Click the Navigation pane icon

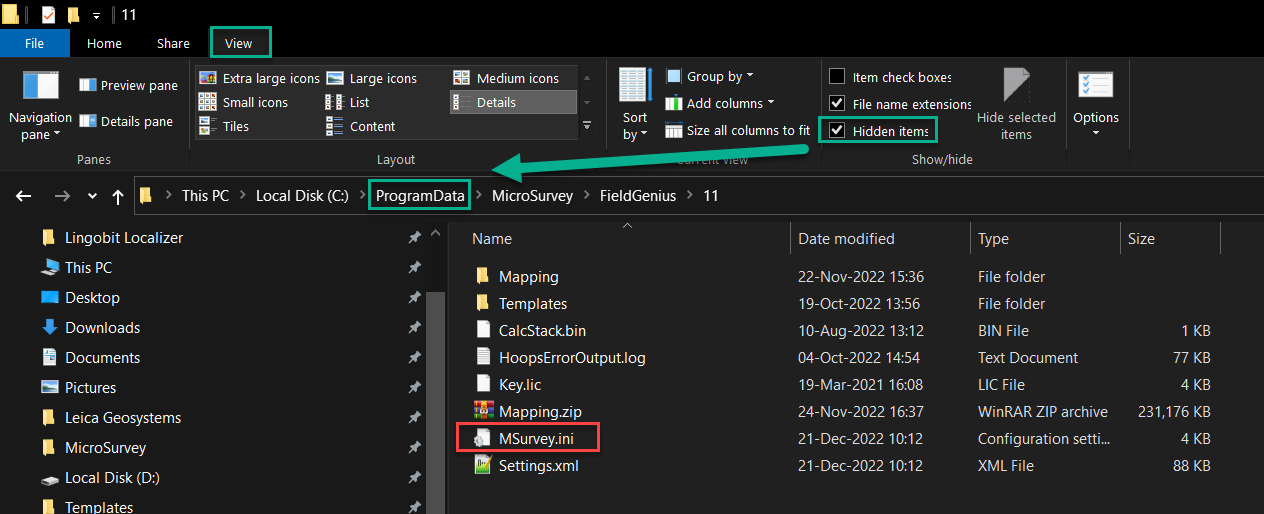pyautogui.click(x=41, y=86)
